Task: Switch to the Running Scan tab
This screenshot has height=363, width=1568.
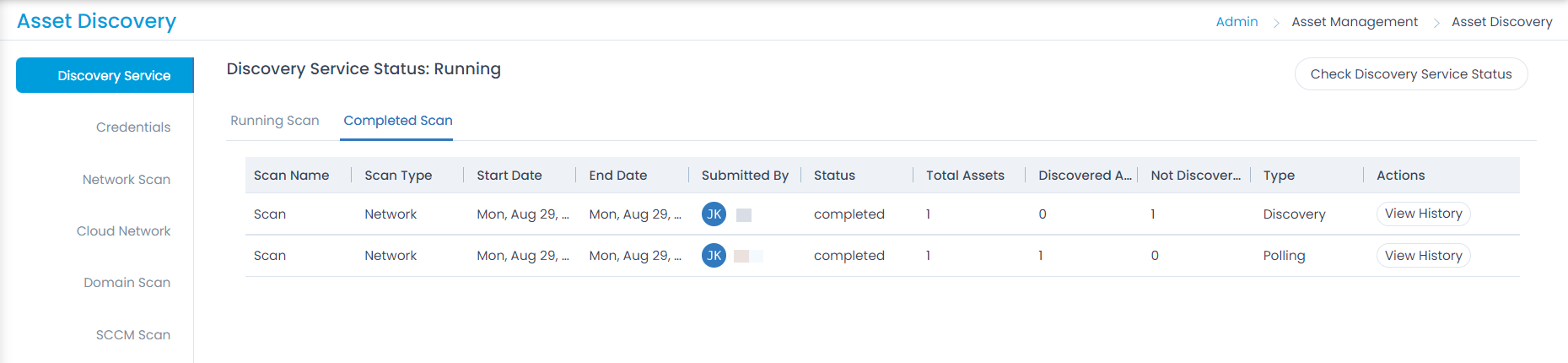Action: [275, 121]
